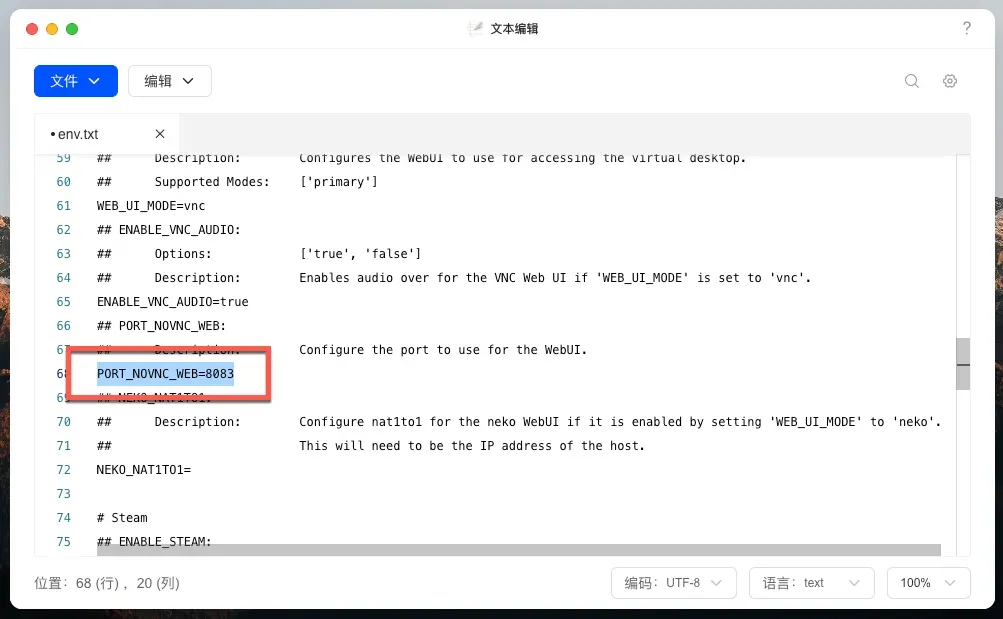Click the '## ENABLE_VNC_AUDIO:' comment line
This screenshot has height=619, width=1003.
tap(169, 230)
